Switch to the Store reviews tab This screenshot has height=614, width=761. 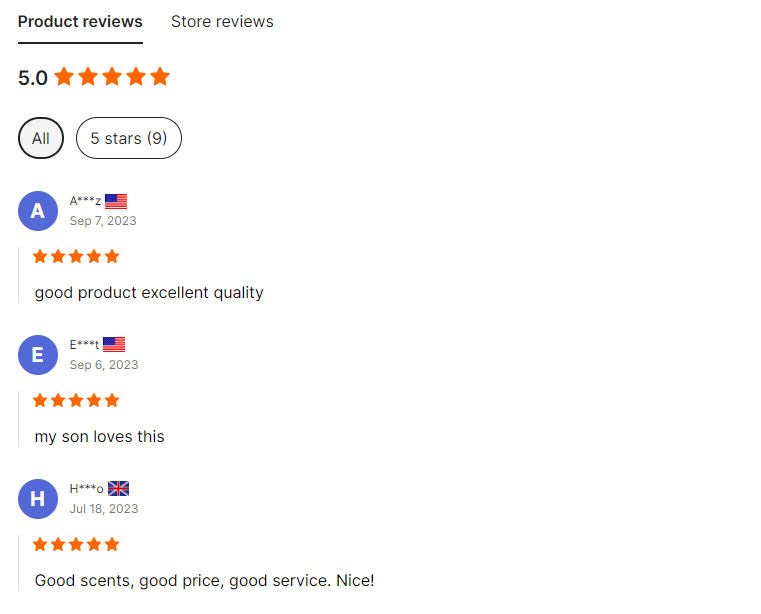tap(222, 22)
